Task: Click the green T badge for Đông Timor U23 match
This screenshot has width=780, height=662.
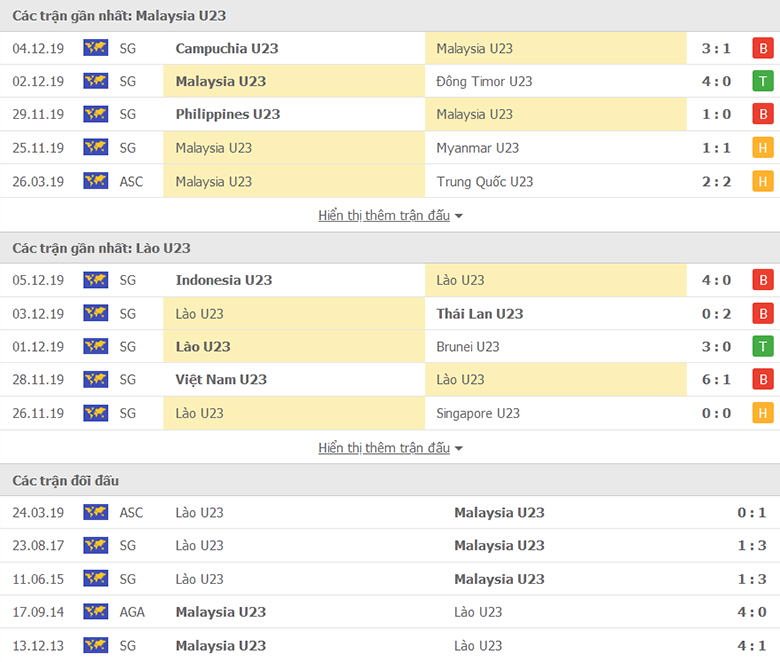Action: pos(763,81)
